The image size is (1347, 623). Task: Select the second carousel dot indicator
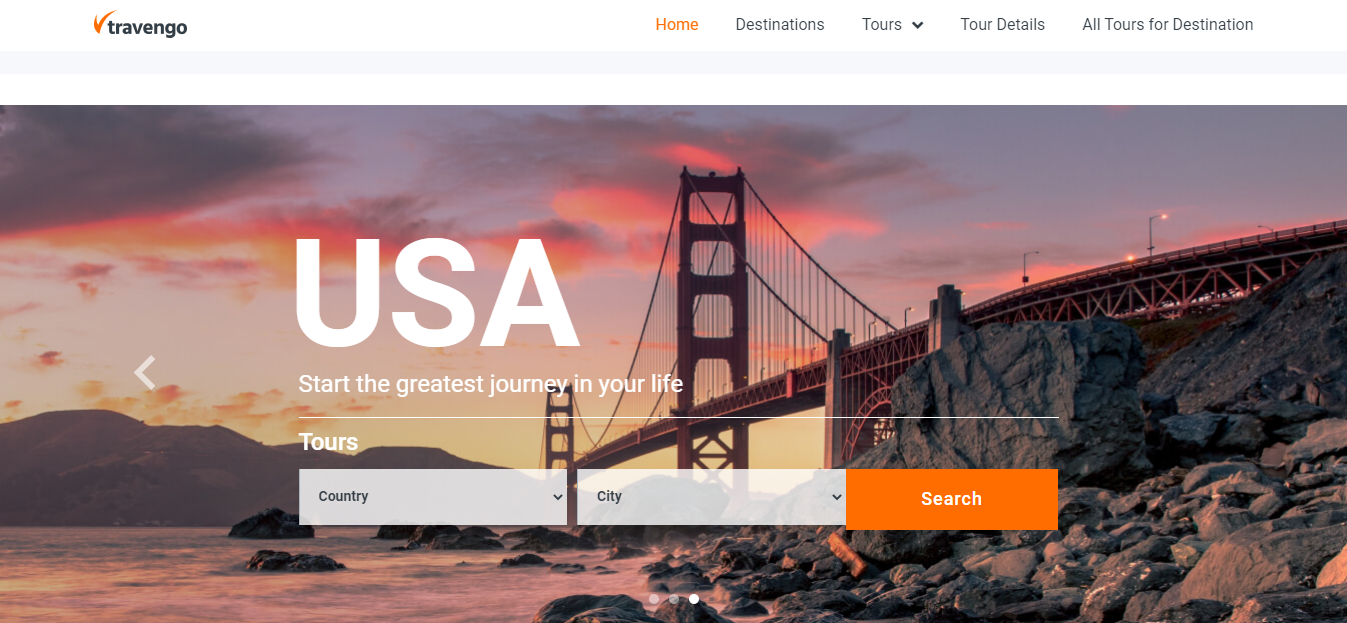[674, 599]
